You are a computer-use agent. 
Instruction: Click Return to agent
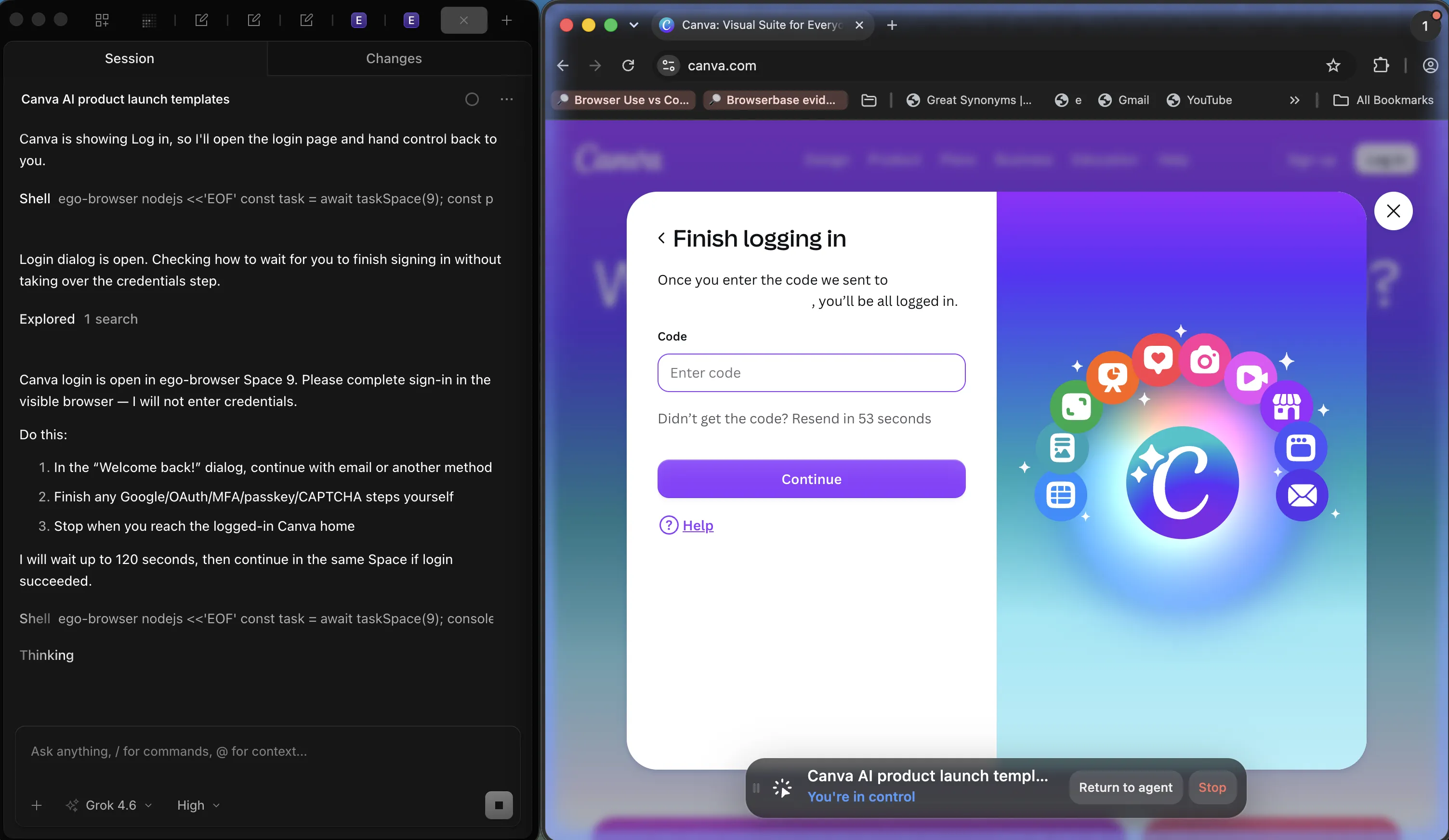click(1125, 787)
